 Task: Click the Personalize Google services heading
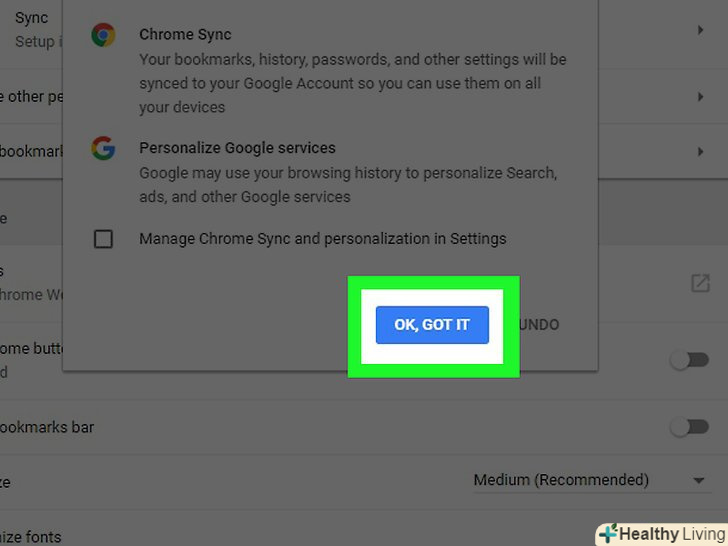pyautogui.click(x=237, y=148)
